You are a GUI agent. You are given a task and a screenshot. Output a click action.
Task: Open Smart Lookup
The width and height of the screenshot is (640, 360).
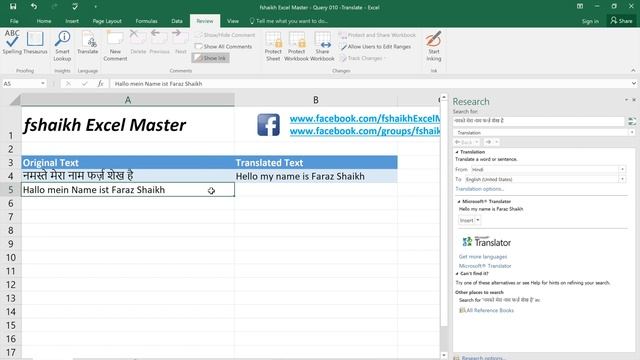point(62,46)
